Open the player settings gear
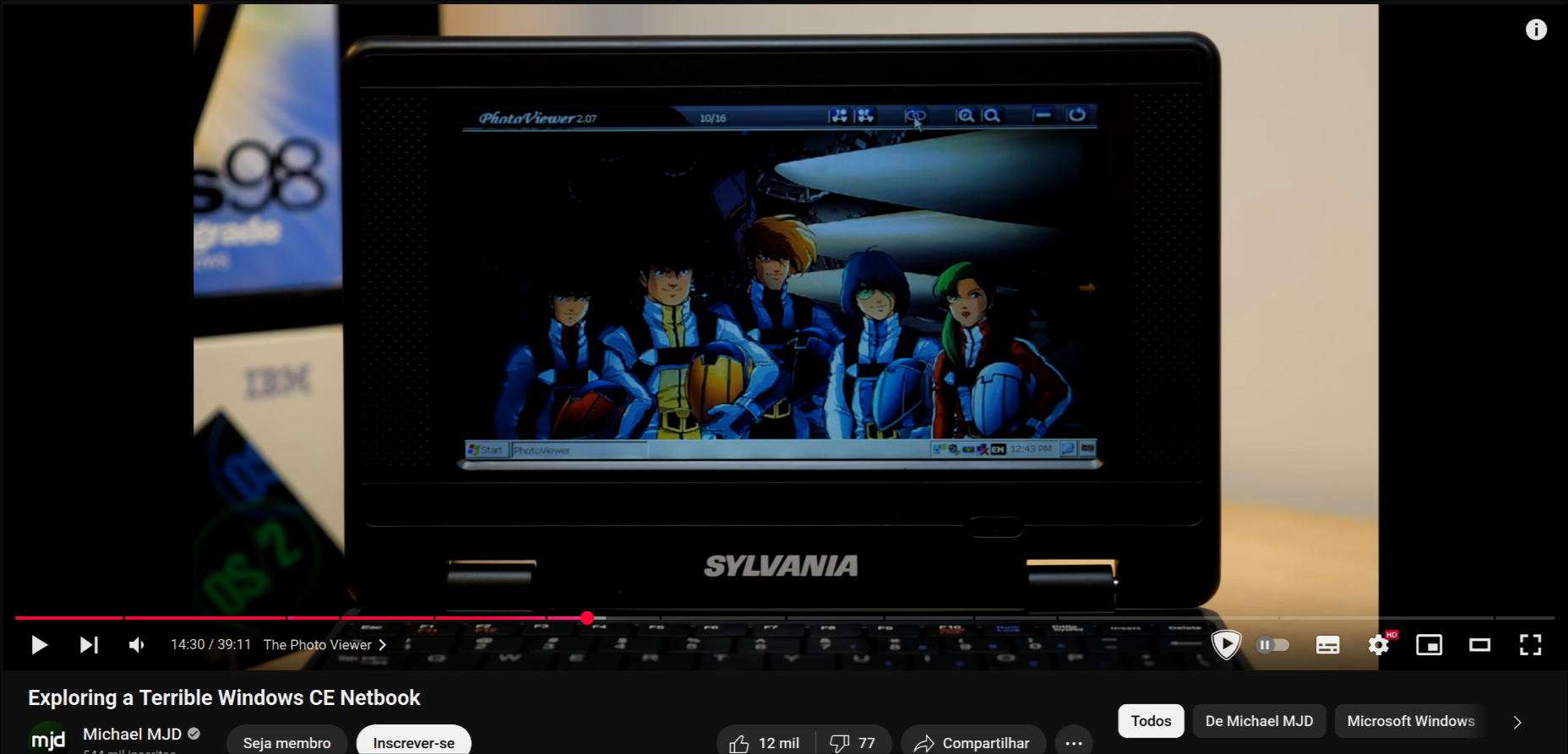 tap(1379, 645)
